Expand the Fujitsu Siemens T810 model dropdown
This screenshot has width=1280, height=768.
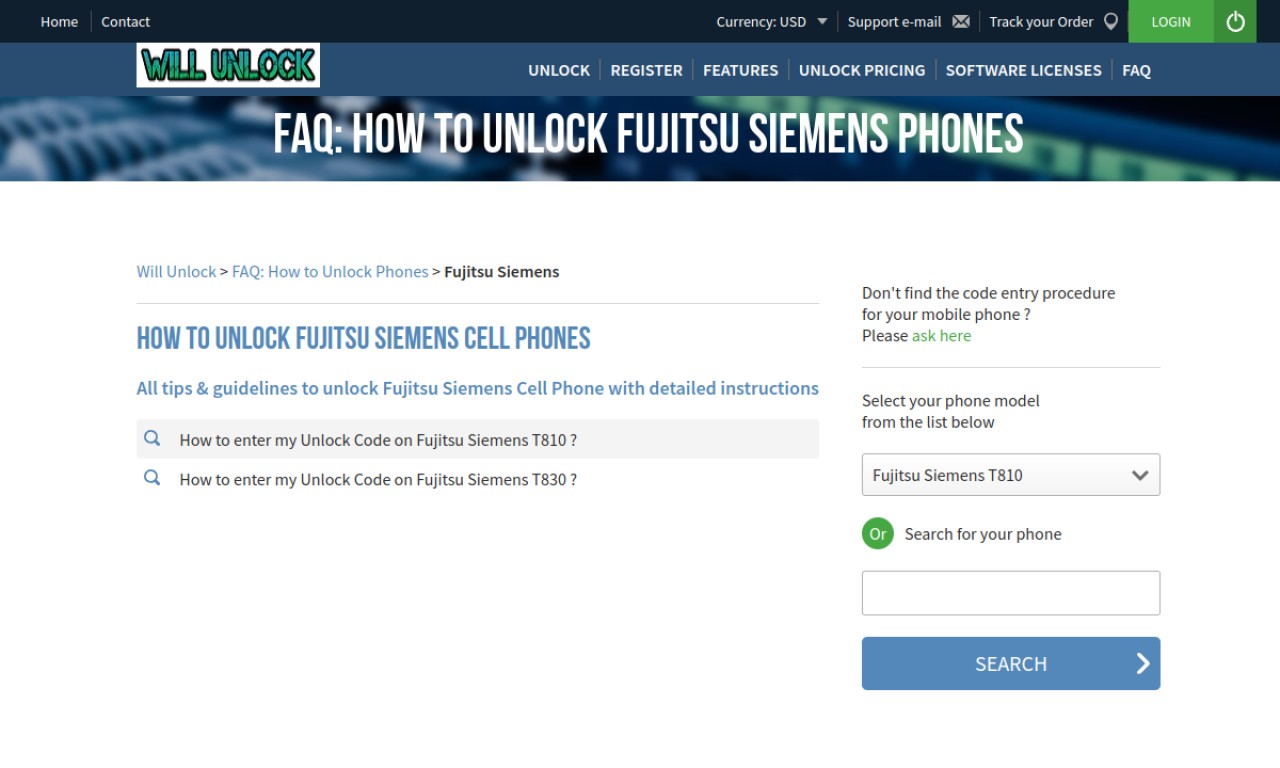[x=1011, y=475]
